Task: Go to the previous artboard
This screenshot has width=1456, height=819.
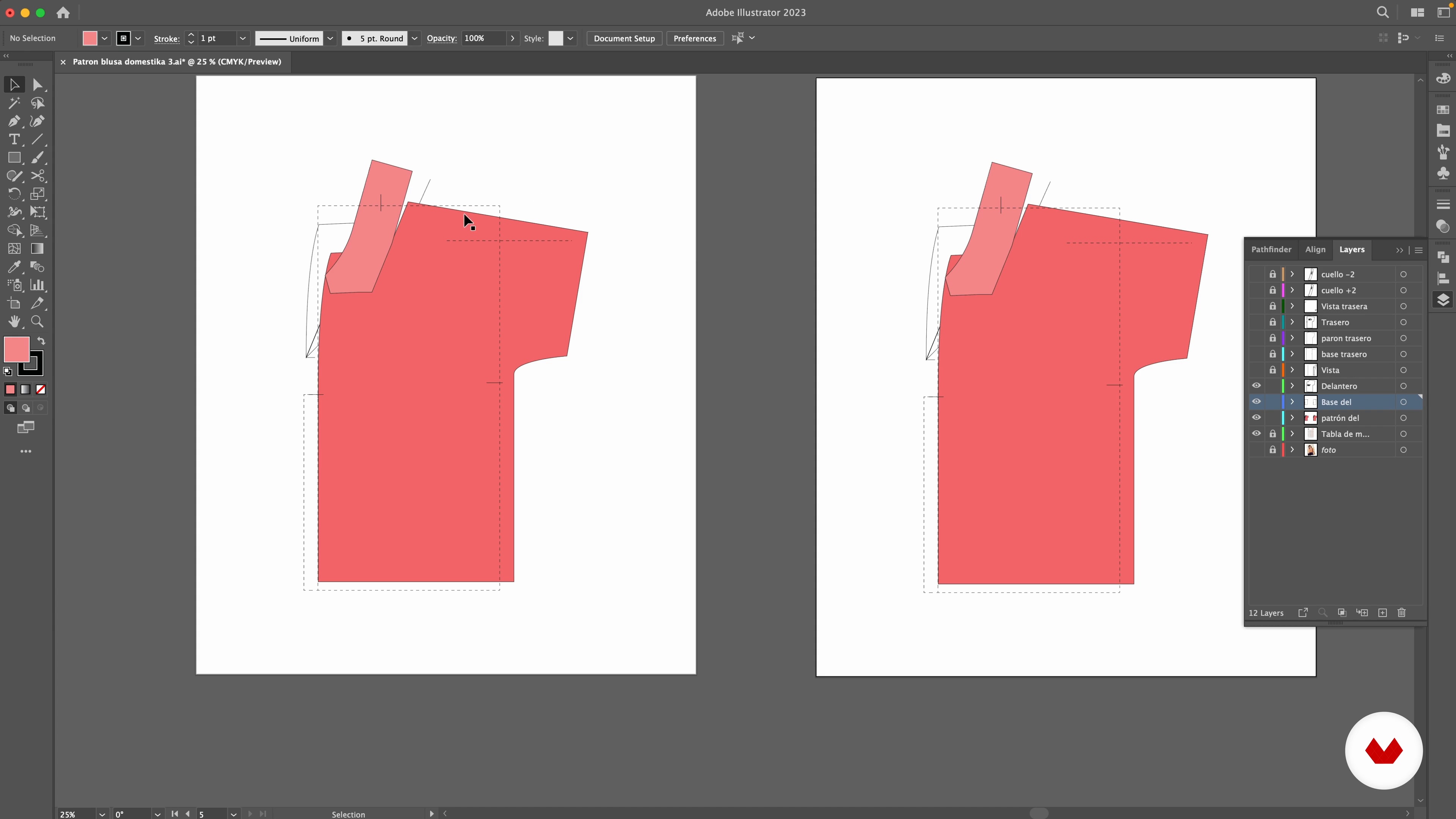Action: click(188, 814)
